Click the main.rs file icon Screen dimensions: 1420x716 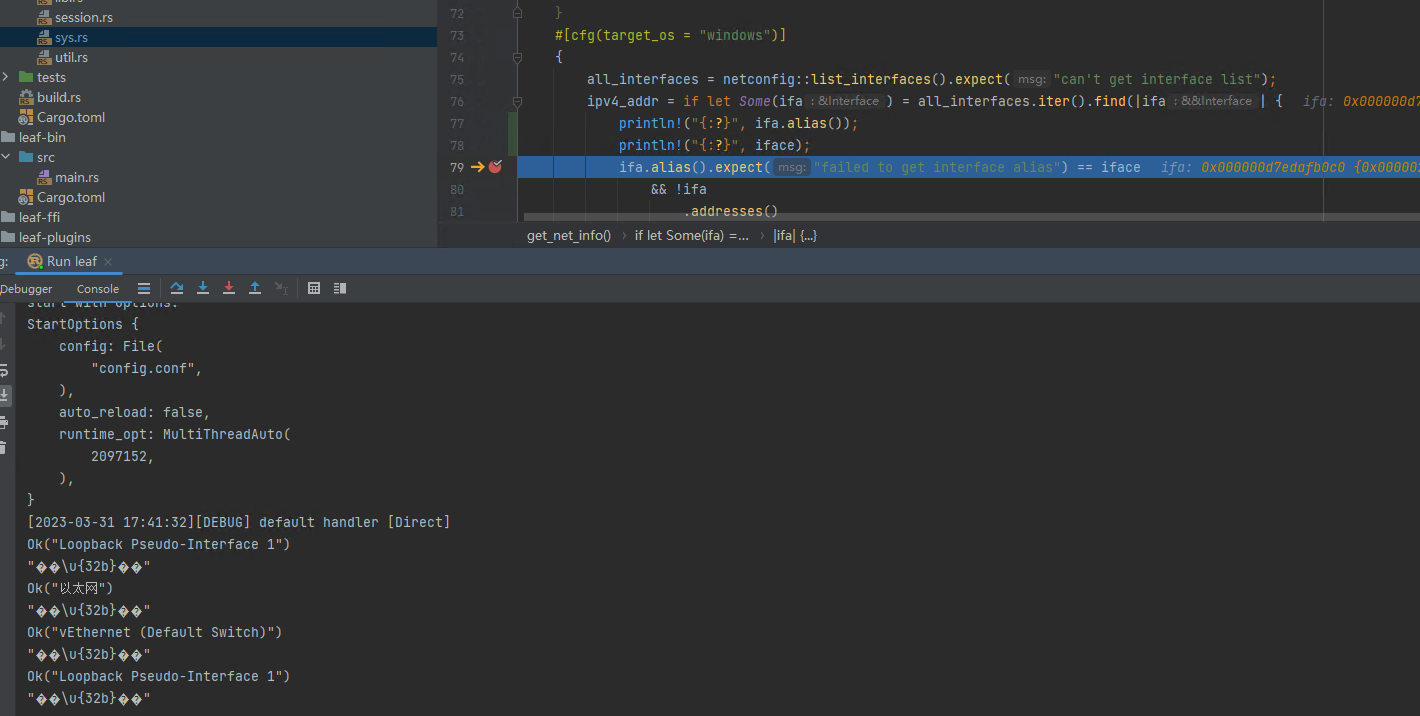44,177
